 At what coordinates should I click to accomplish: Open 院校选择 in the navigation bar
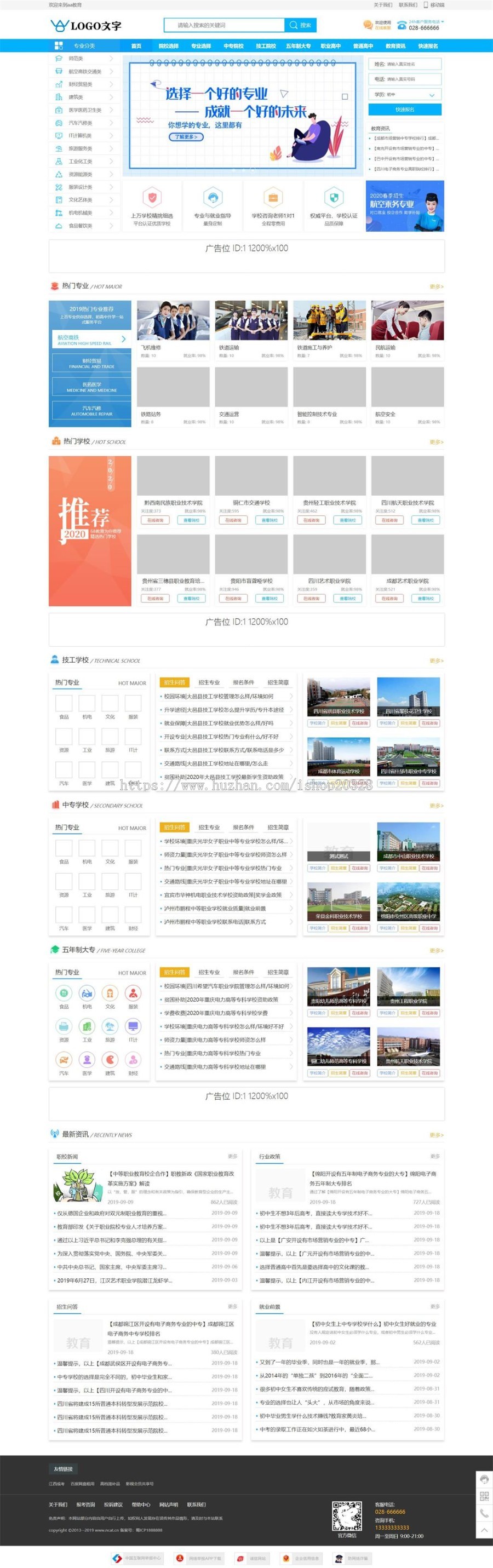click(x=169, y=45)
